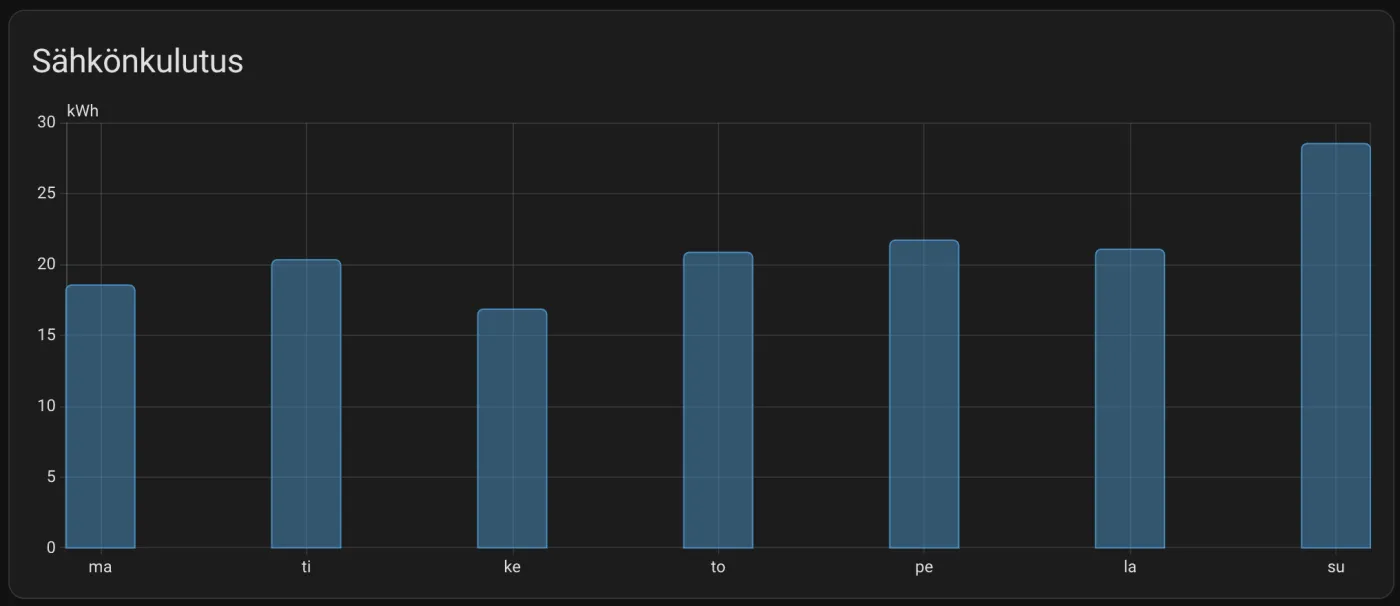Click the 30 value on the y-axis
1400x606 pixels.
click(46, 123)
